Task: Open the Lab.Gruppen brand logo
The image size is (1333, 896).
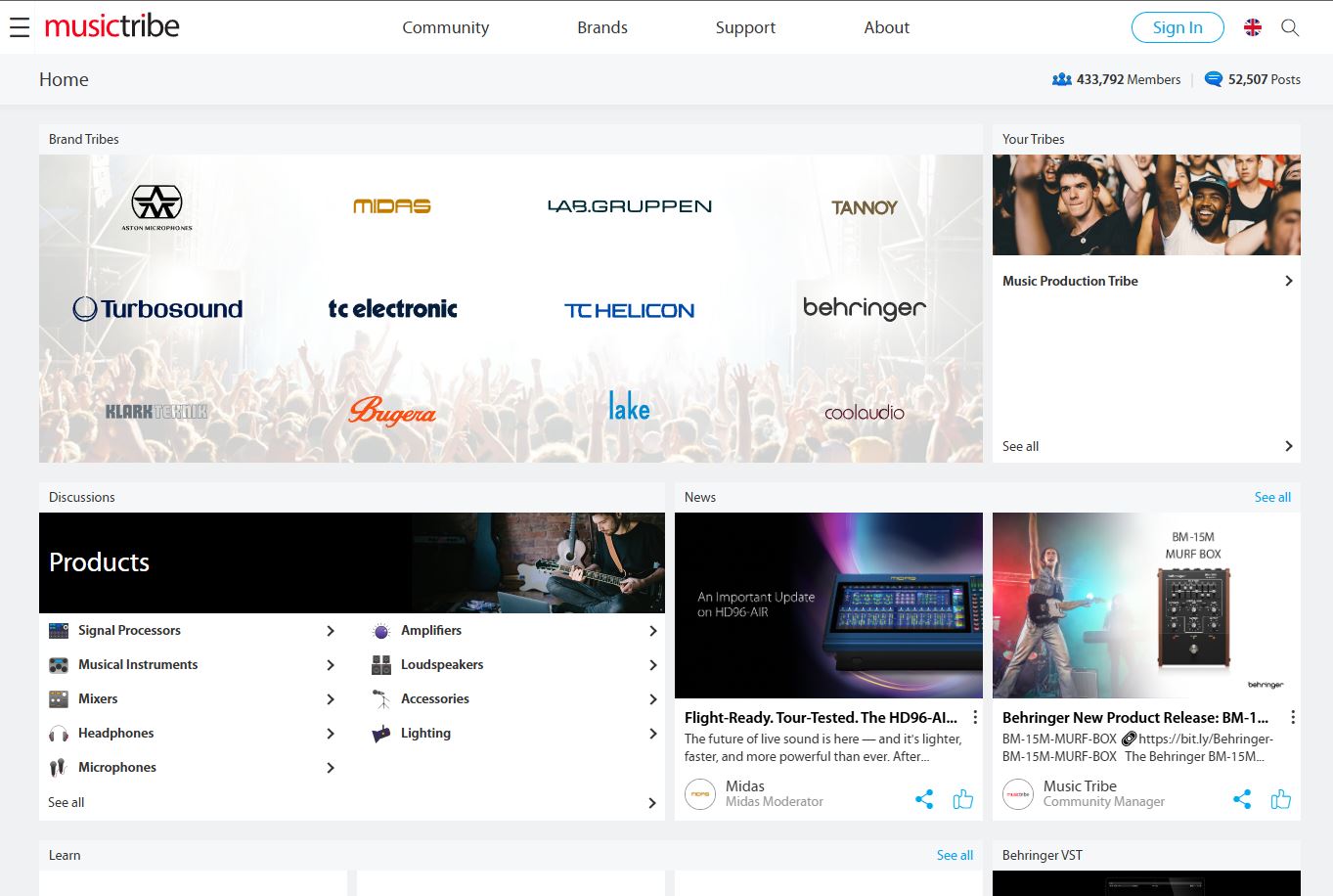Action: [x=630, y=206]
